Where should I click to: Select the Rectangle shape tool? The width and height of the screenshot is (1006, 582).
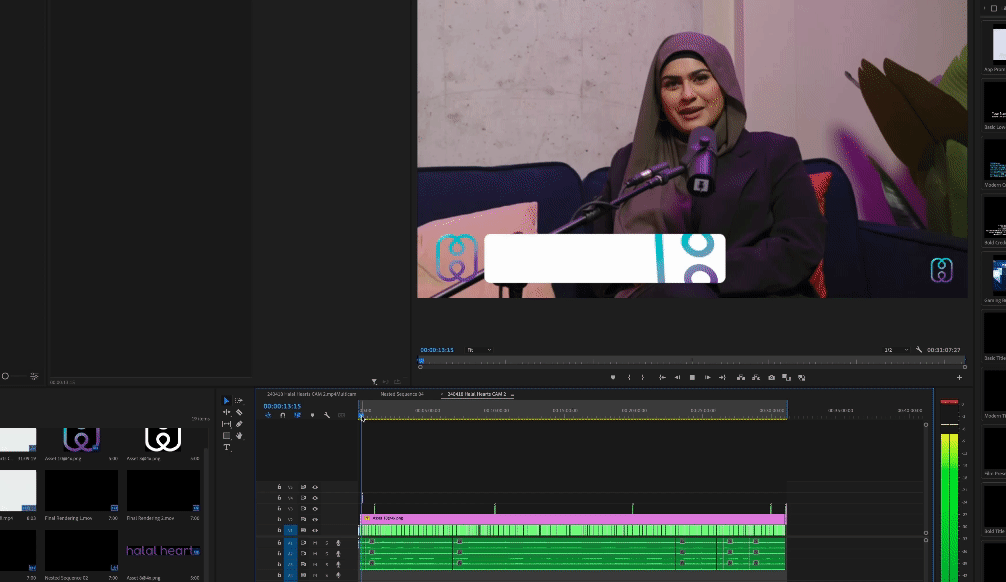point(226,436)
